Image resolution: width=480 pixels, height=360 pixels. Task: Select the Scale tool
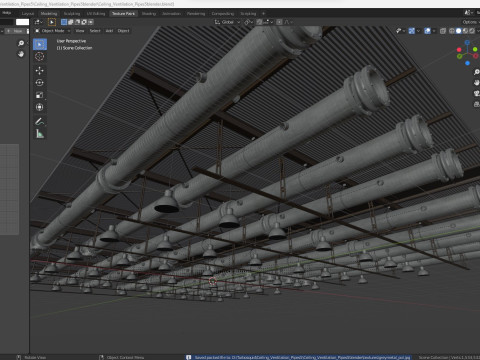tap(40, 95)
